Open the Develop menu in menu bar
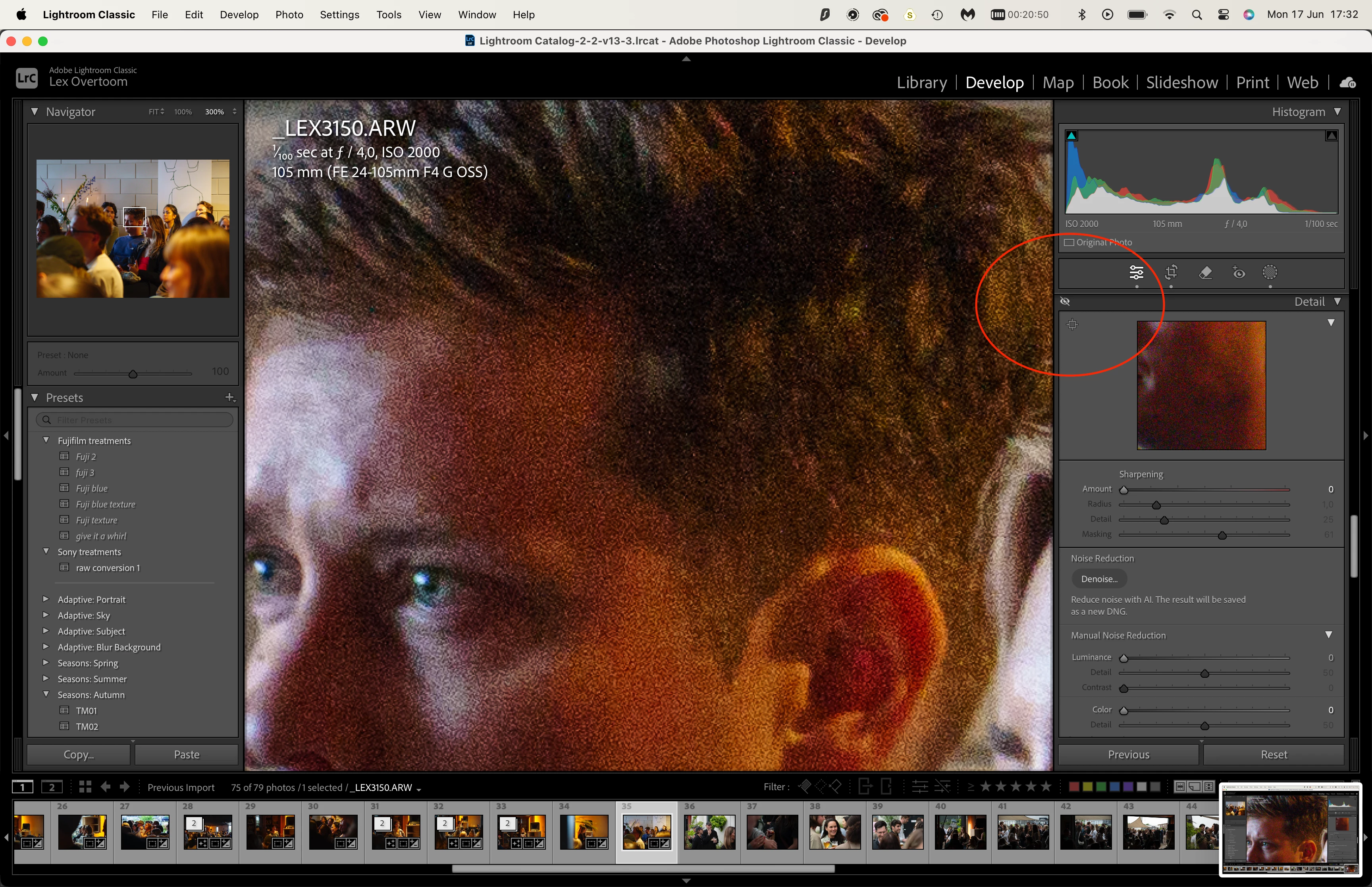 coord(239,14)
